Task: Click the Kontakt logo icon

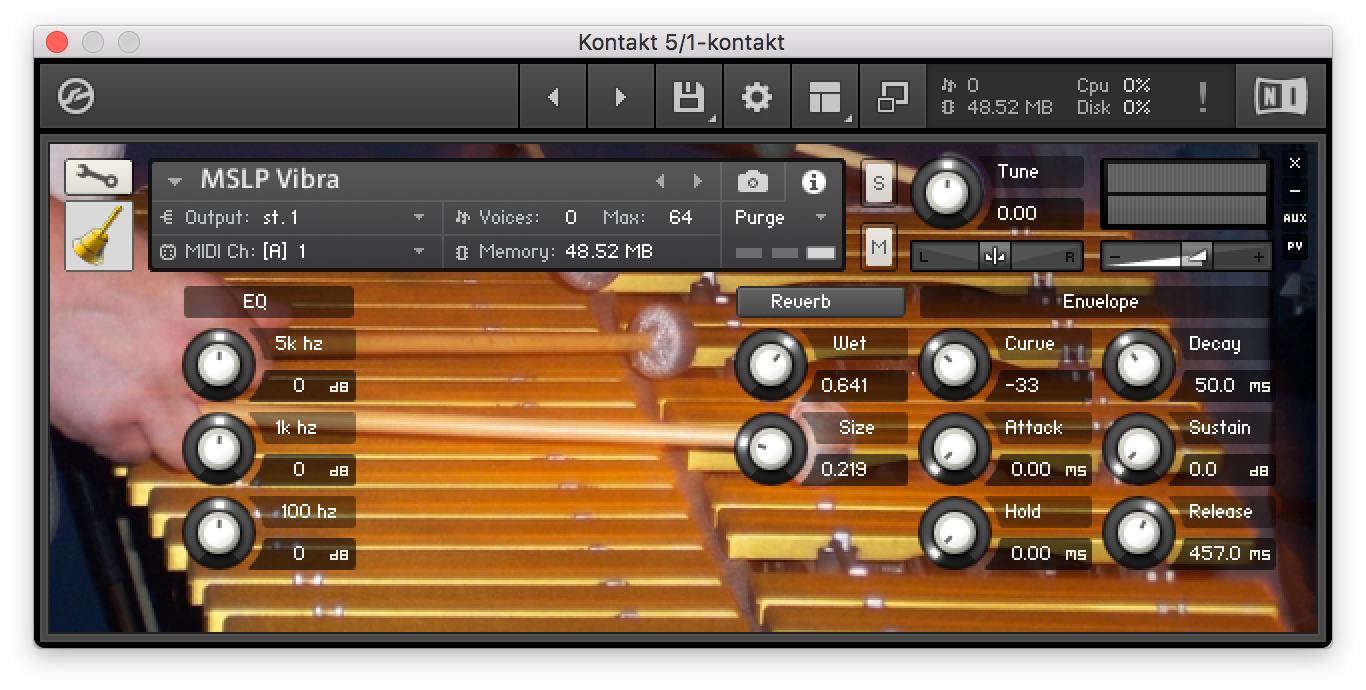Action: tap(77, 97)
